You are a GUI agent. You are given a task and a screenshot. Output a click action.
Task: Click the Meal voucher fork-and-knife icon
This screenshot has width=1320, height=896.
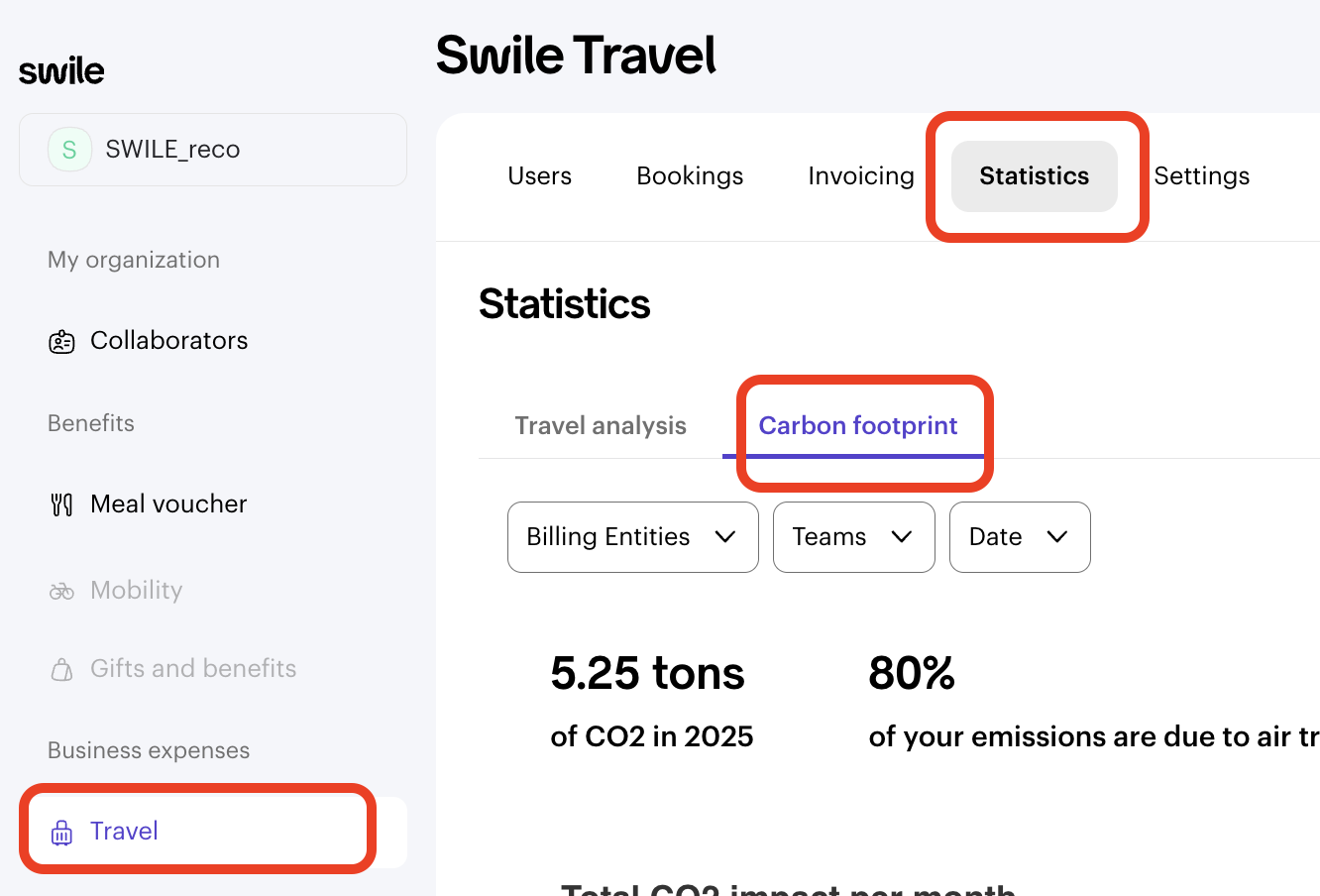pos(61,504)
